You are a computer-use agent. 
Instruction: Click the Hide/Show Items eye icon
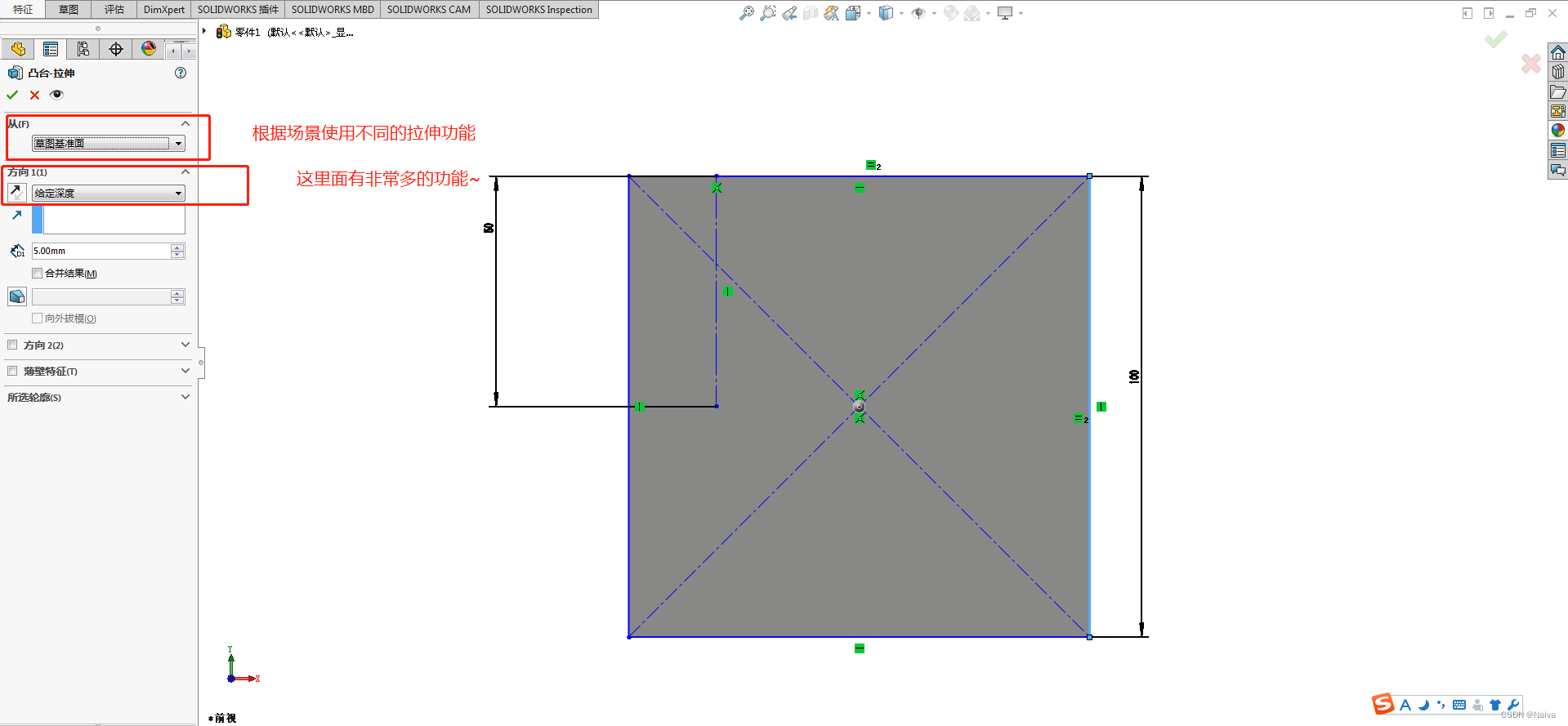pyautogui.click(x=918, y=13)
